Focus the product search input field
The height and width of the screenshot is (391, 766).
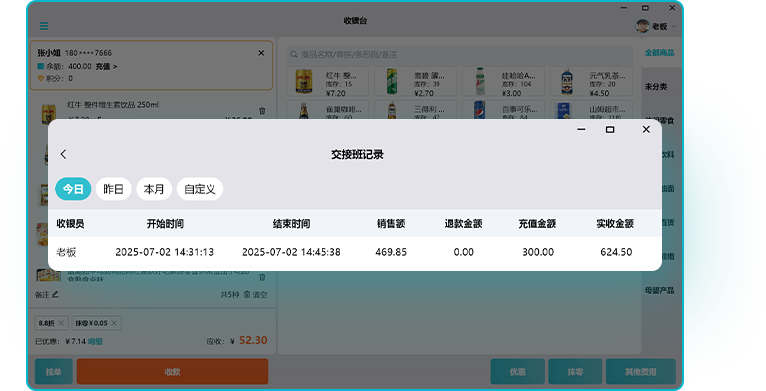click(459, 55)
